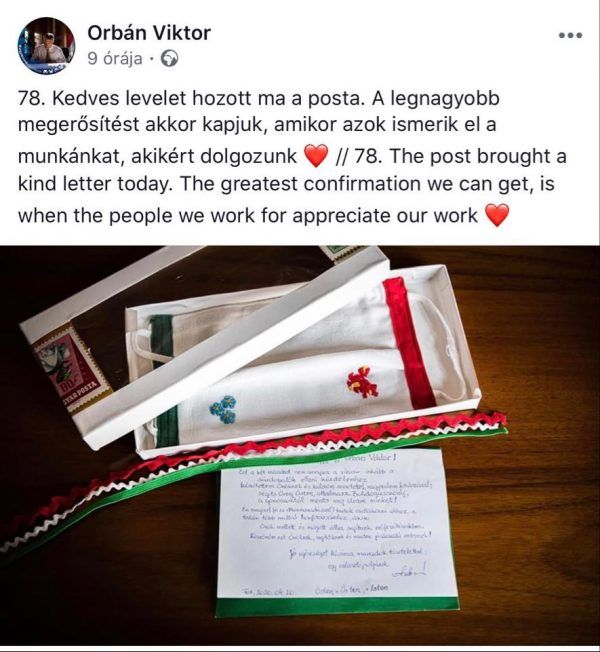Visit the Orbán Viktor profile name link
The width and height of the screenshot is (600, 652).
tap(149, 33)
